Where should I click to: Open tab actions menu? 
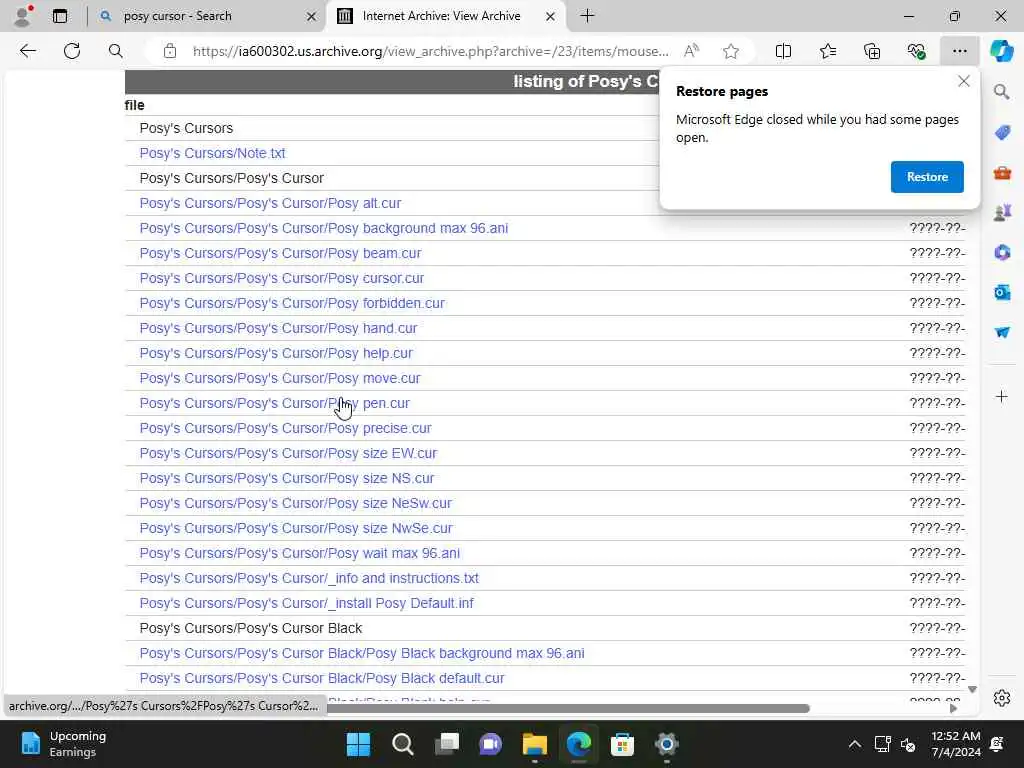60,16
